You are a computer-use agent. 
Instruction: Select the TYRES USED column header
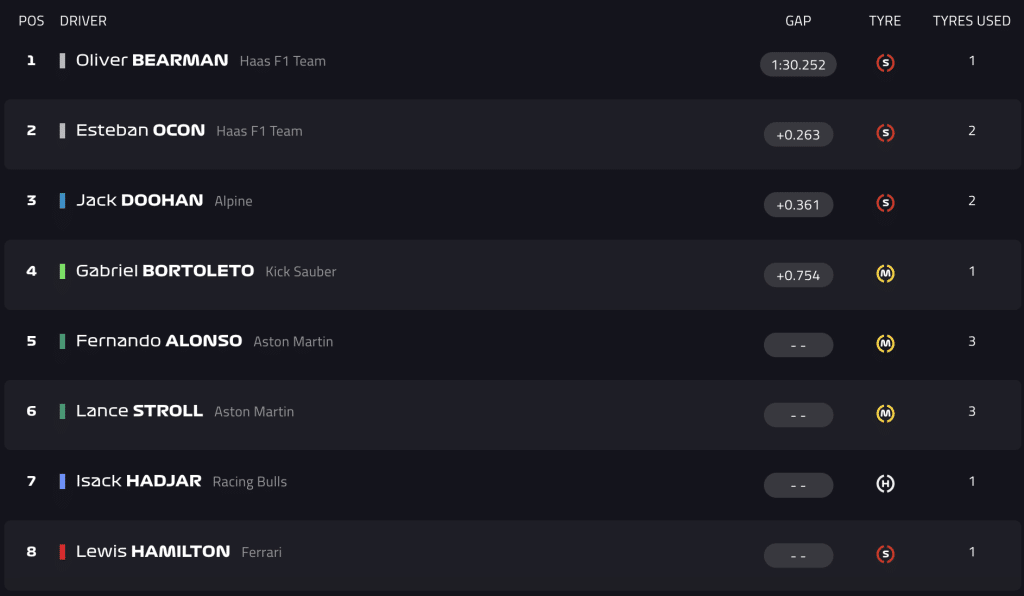click(971, 21)
